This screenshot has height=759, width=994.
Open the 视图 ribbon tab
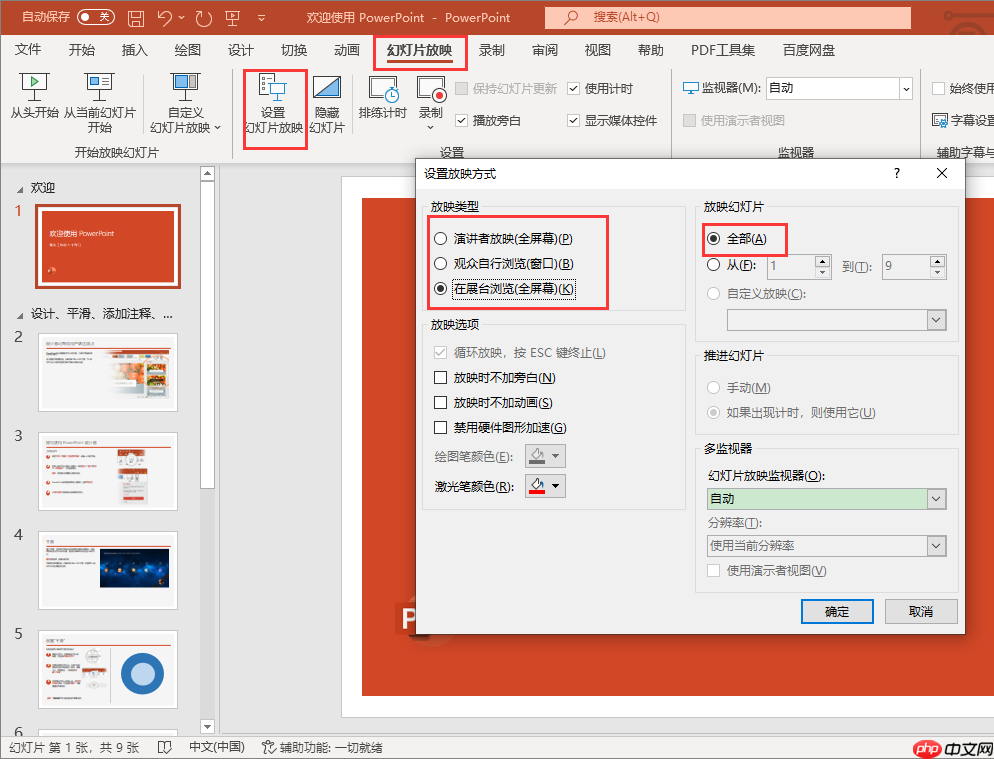click(597, 50)
